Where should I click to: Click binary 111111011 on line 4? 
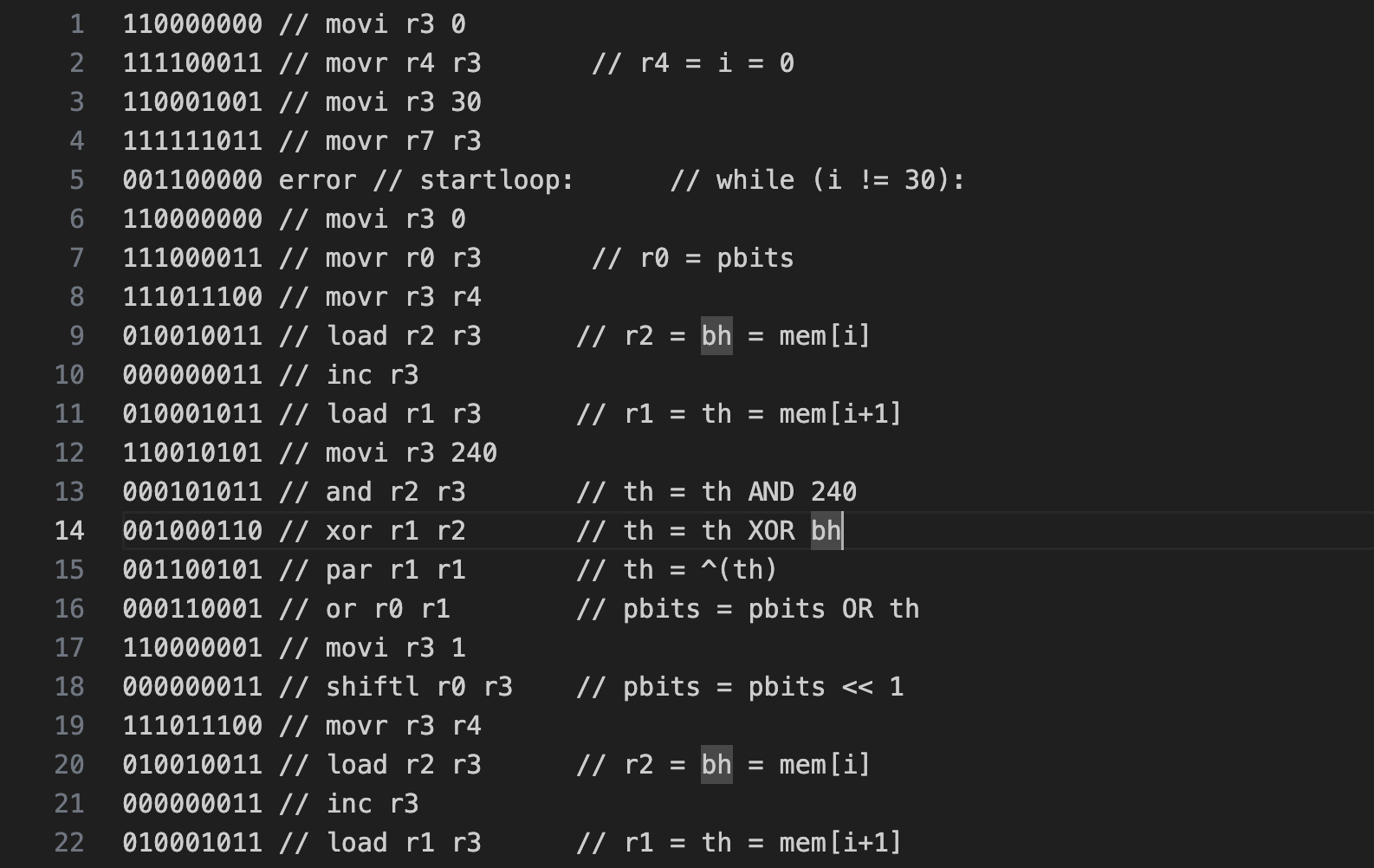(192, 141)
